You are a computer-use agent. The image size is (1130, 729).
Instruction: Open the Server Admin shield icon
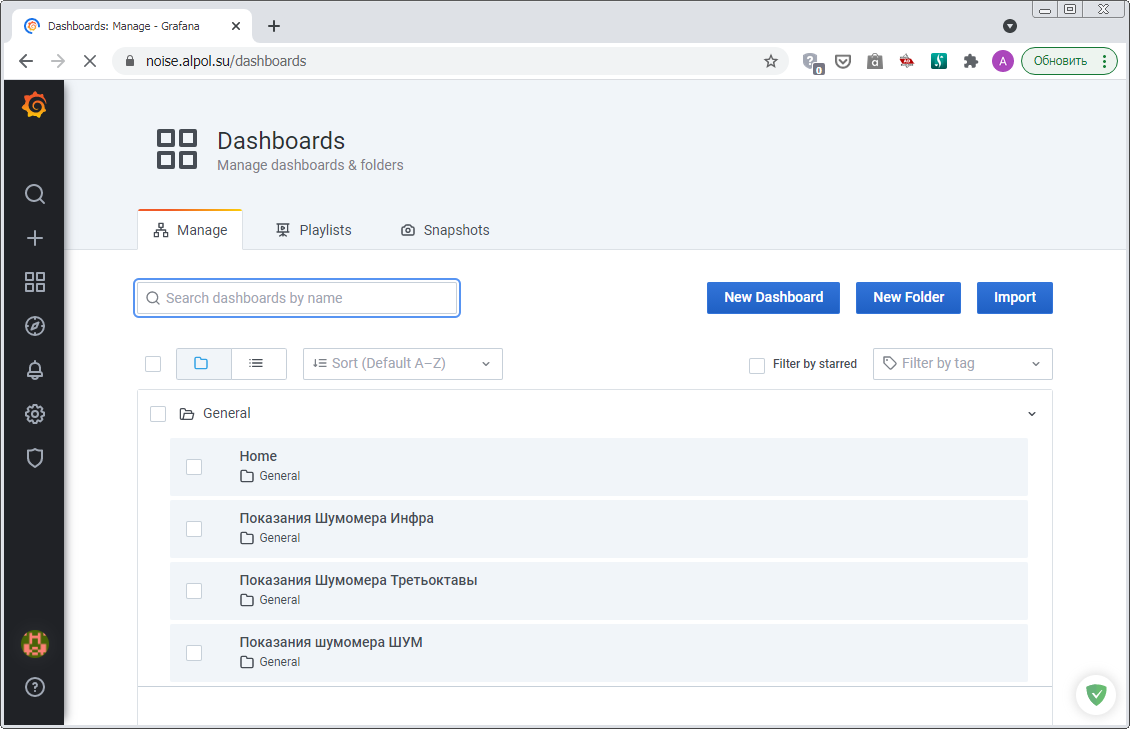pyautogui.click(x=35, y=458)
